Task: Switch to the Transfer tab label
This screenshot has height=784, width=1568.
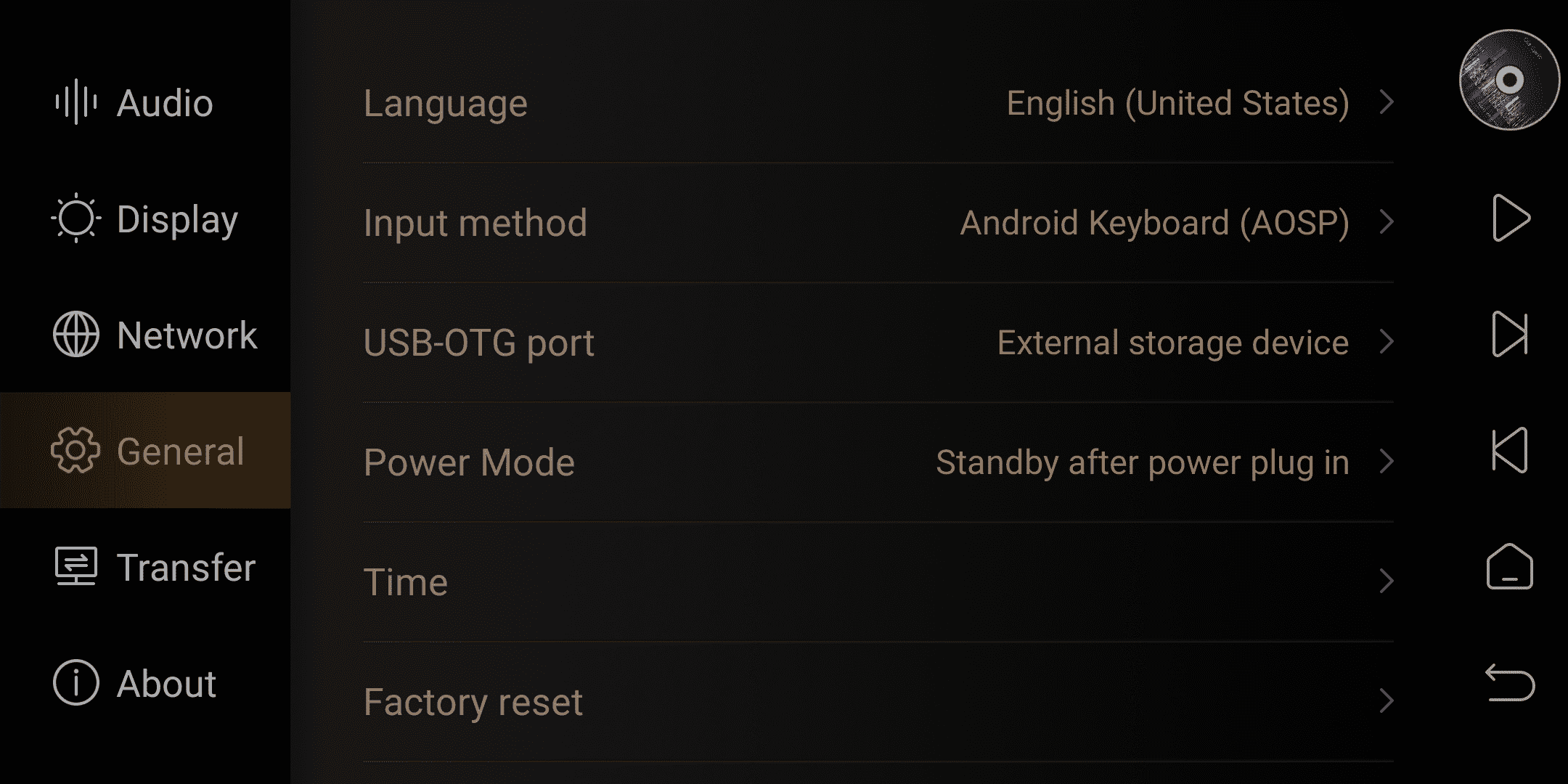Action: tap(187, 567)
